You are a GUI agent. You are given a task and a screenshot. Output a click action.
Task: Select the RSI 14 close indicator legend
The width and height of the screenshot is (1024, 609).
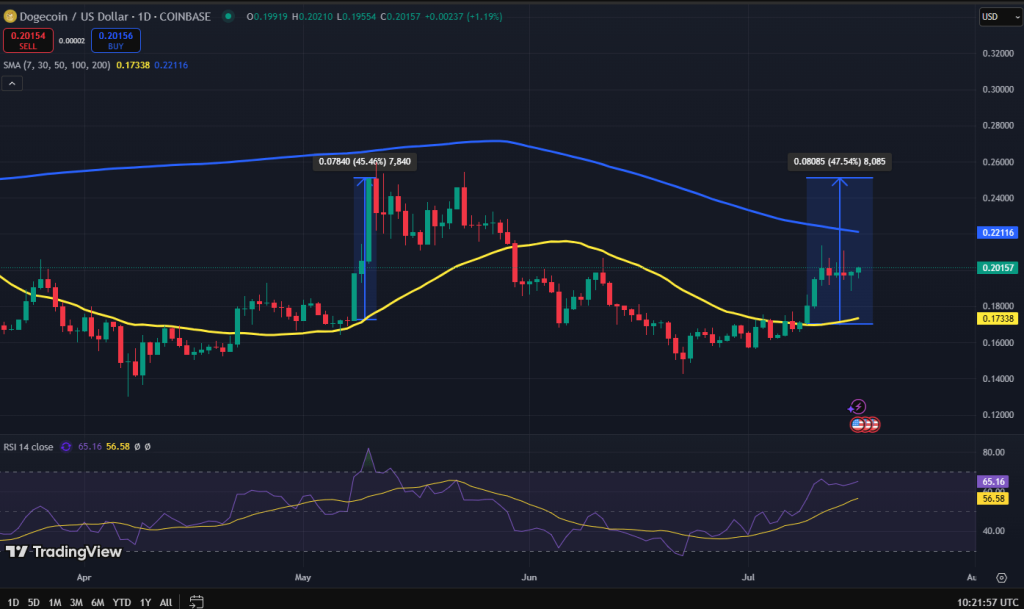(x=28, y=447)
